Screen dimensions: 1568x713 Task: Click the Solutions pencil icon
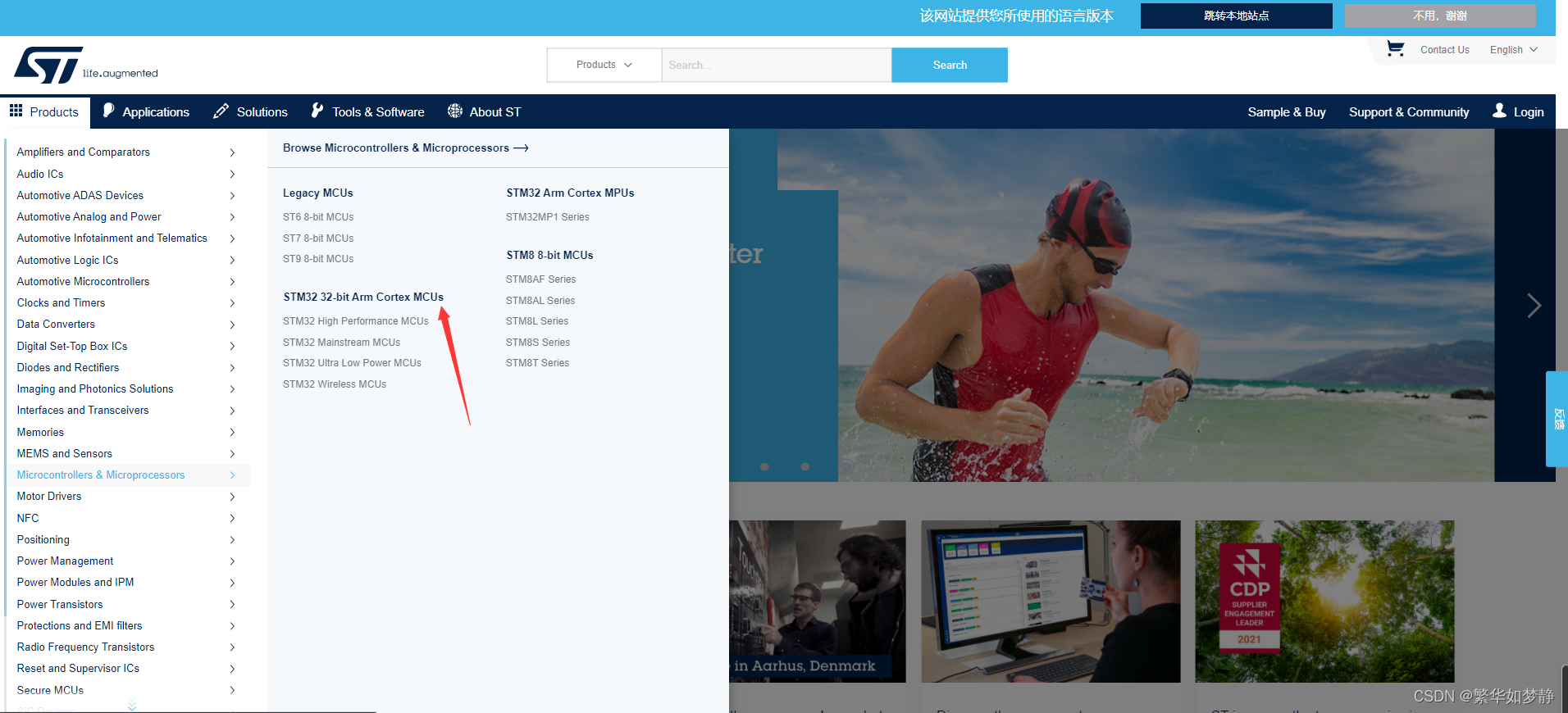[221, 111]
